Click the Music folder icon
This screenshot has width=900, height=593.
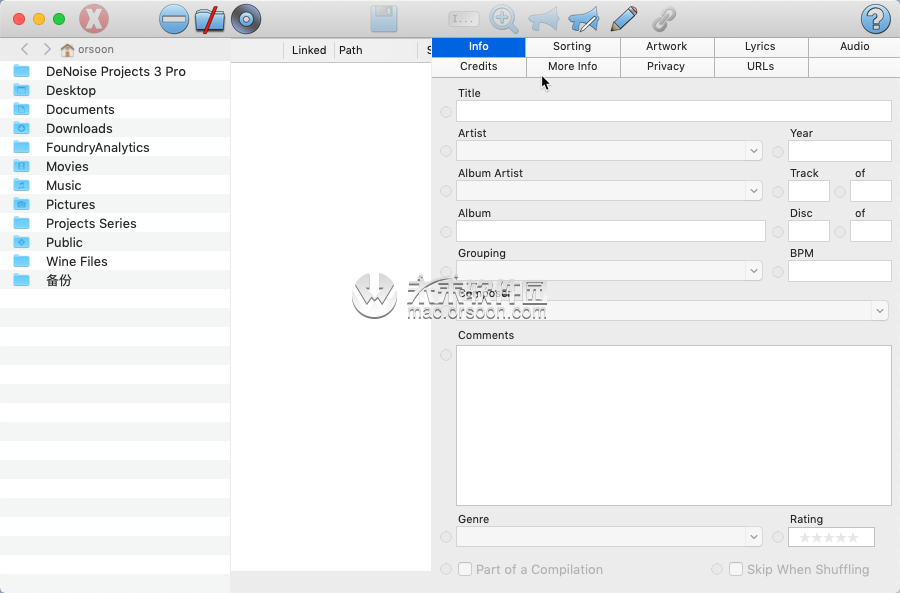[22, 185]
